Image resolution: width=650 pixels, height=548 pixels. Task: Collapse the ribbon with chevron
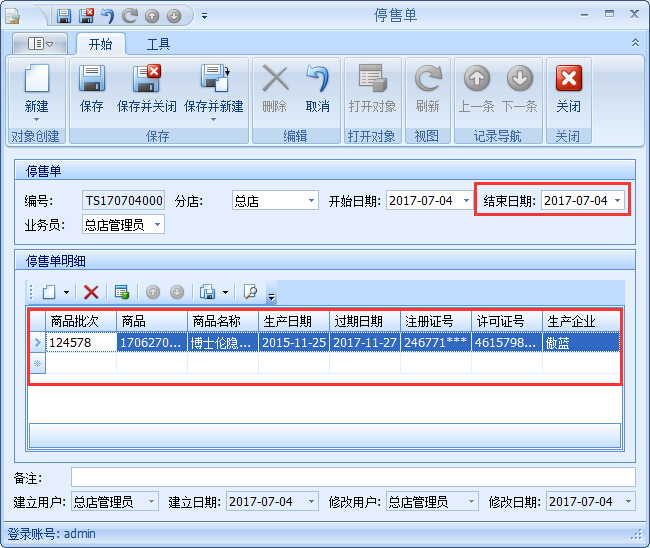click(635, 43)
